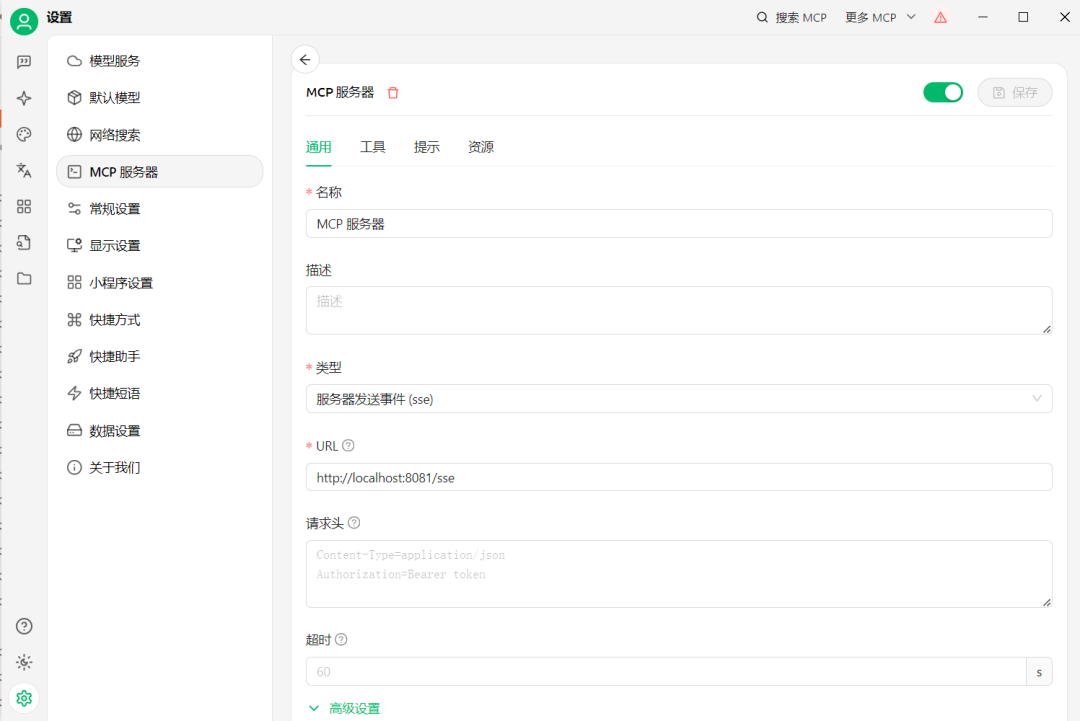Open the paintbrush palette sidebar icon
The image size is (1080, 721).
click(x=24, y=134)
